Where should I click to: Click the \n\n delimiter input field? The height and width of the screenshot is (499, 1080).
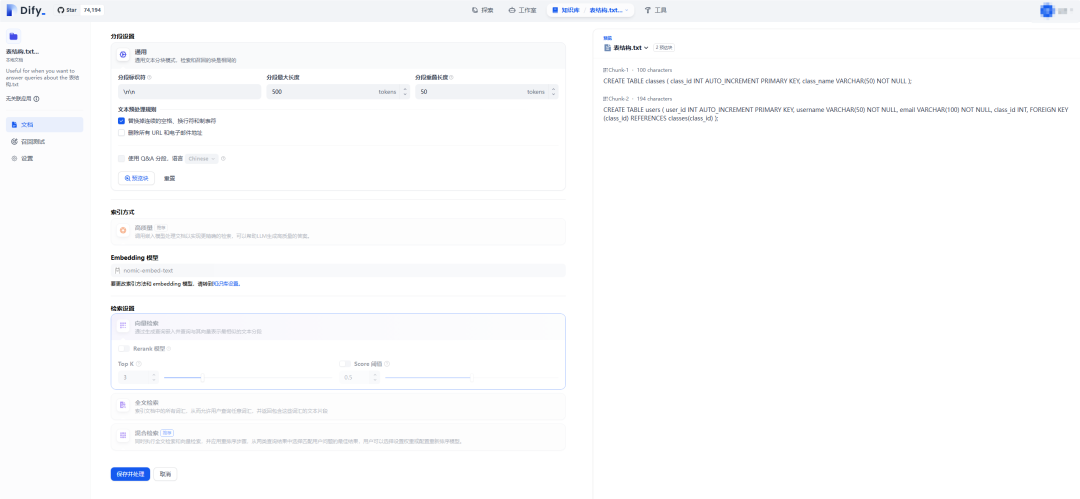point(189,92)
